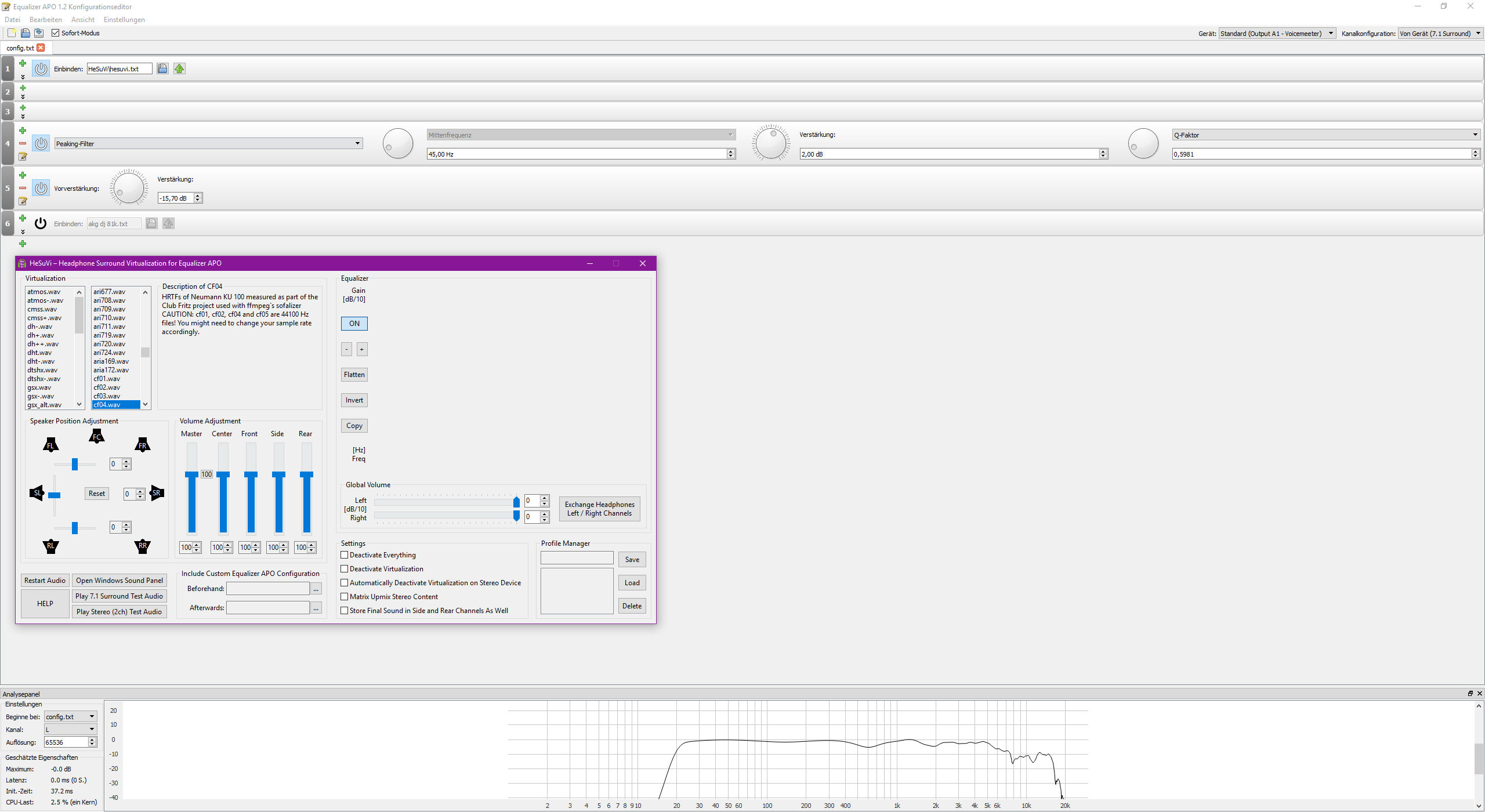Click green plus icon on row 2

[23, 88]
